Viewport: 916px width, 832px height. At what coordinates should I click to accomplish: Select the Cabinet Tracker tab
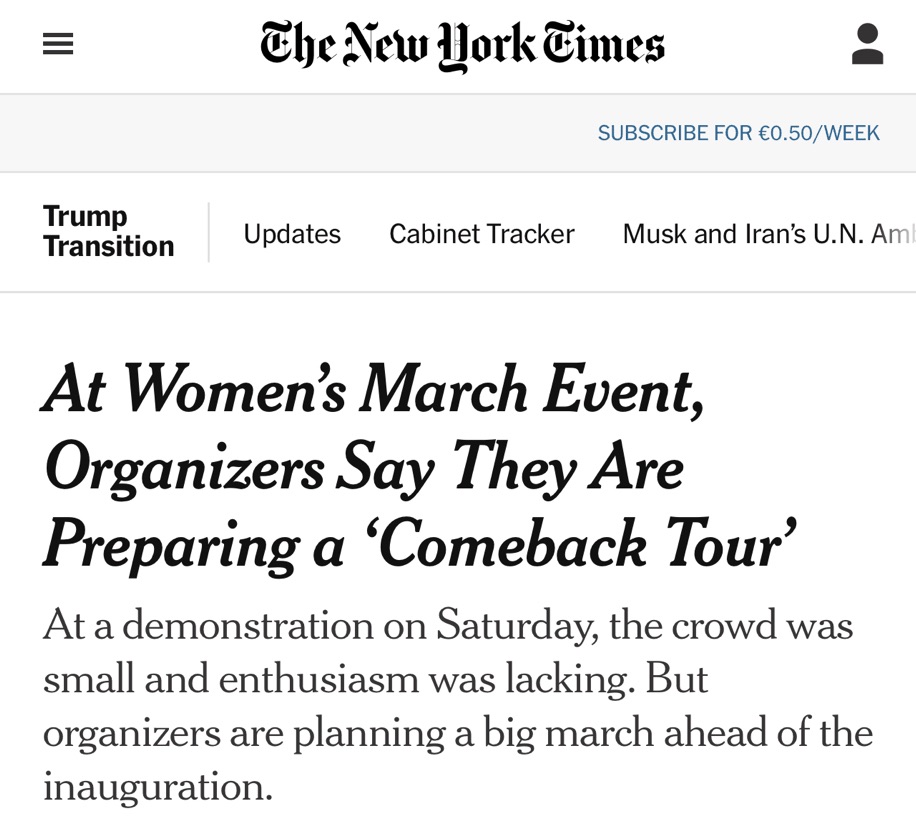click(x=481, y=234)
